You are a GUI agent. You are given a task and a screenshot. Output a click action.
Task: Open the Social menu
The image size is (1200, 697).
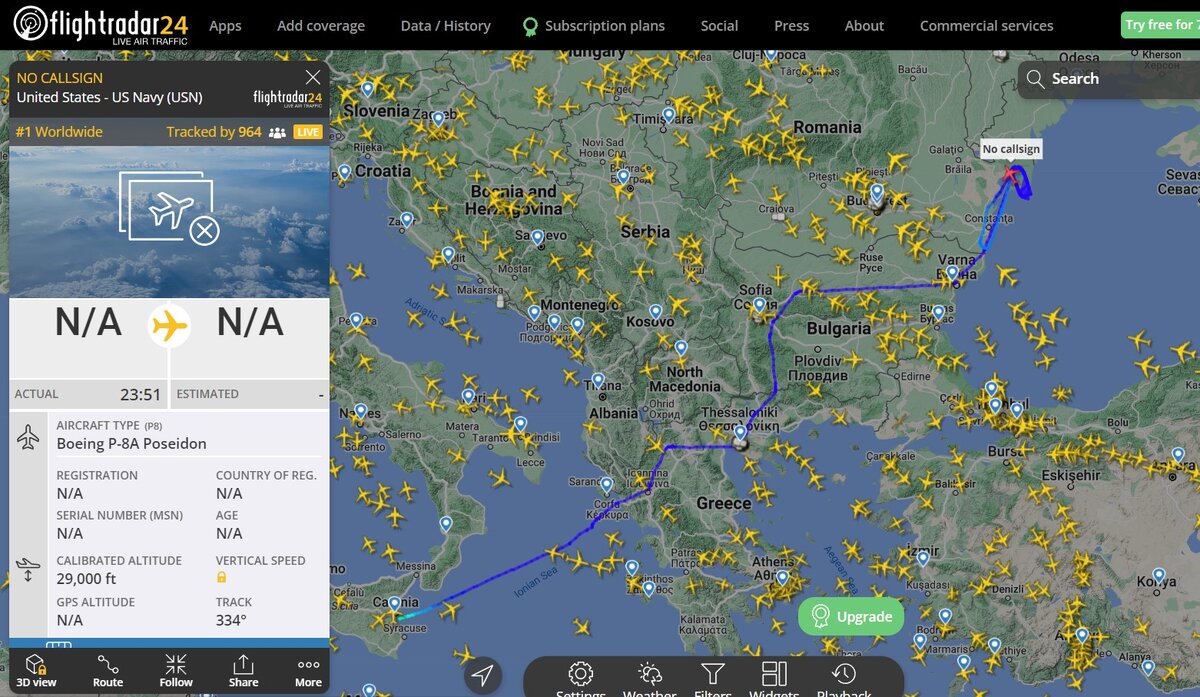pyautogui.click(x=719, y=26)
